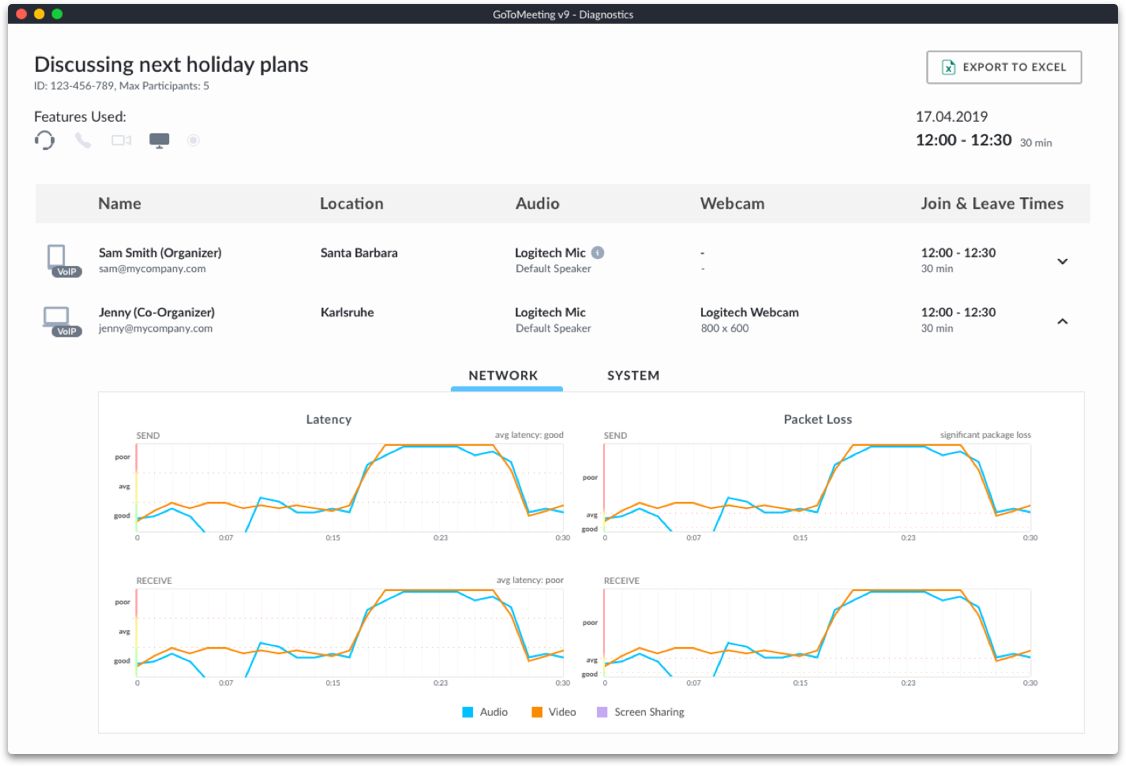
Task: Toggle the Screen Sharing legend purple swatch
Action: [601, 712]
